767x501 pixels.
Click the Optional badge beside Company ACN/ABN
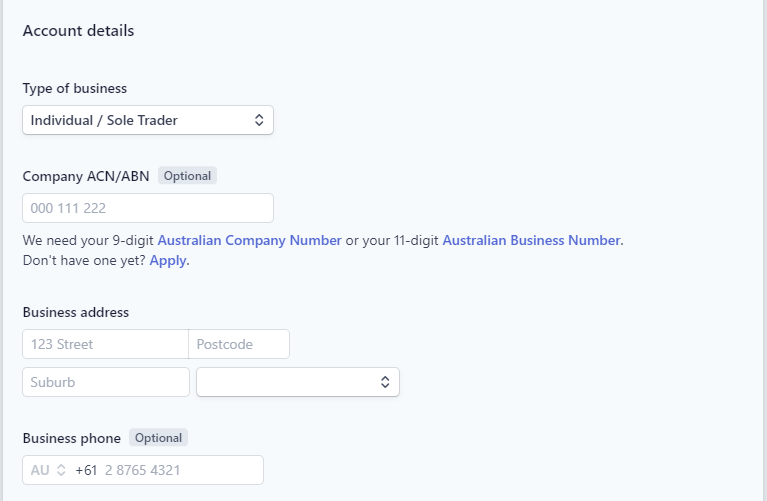pyautogui.click(x=187, y=176)
